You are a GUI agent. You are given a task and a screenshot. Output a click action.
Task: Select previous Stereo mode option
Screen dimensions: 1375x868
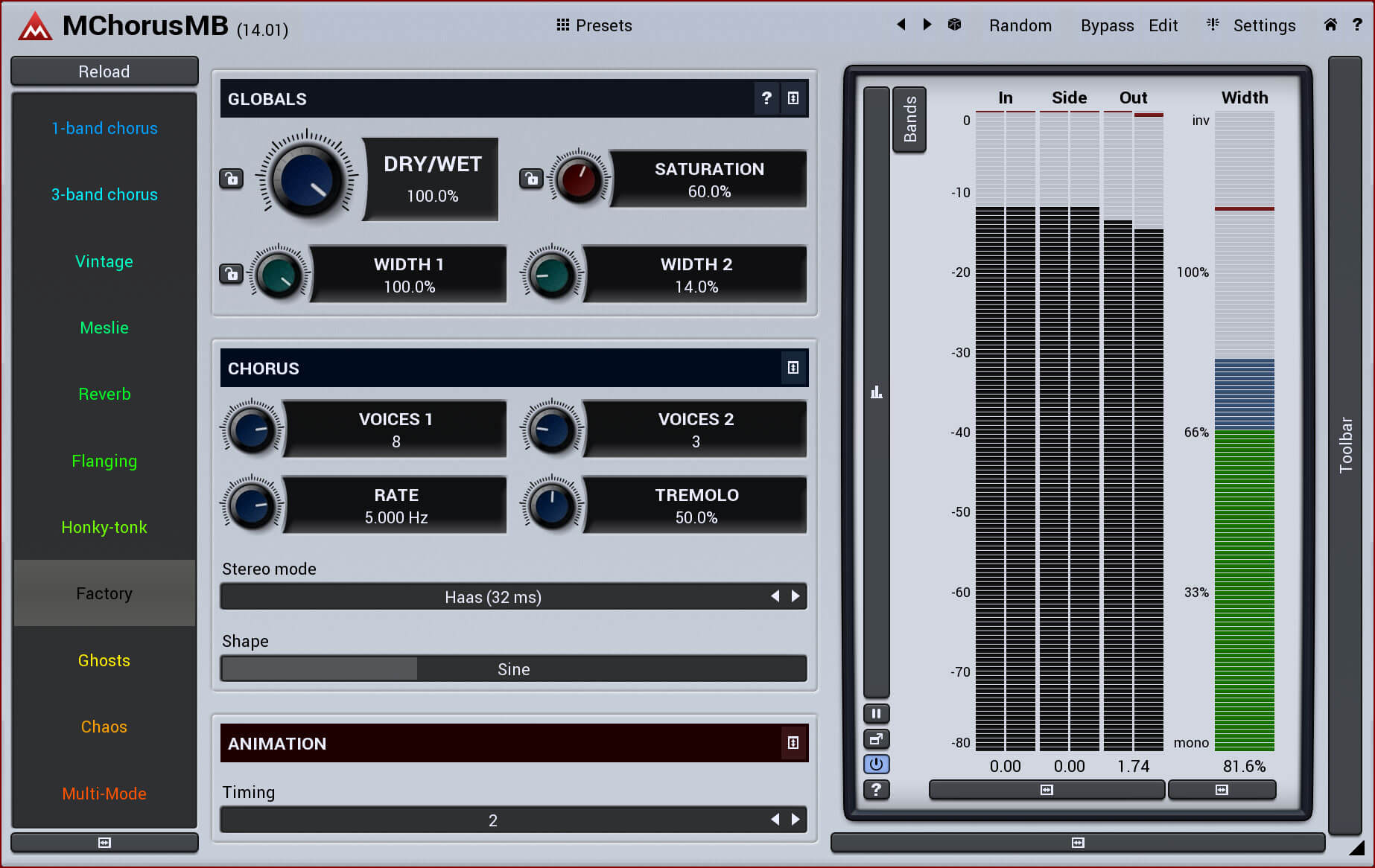point(775,596)
